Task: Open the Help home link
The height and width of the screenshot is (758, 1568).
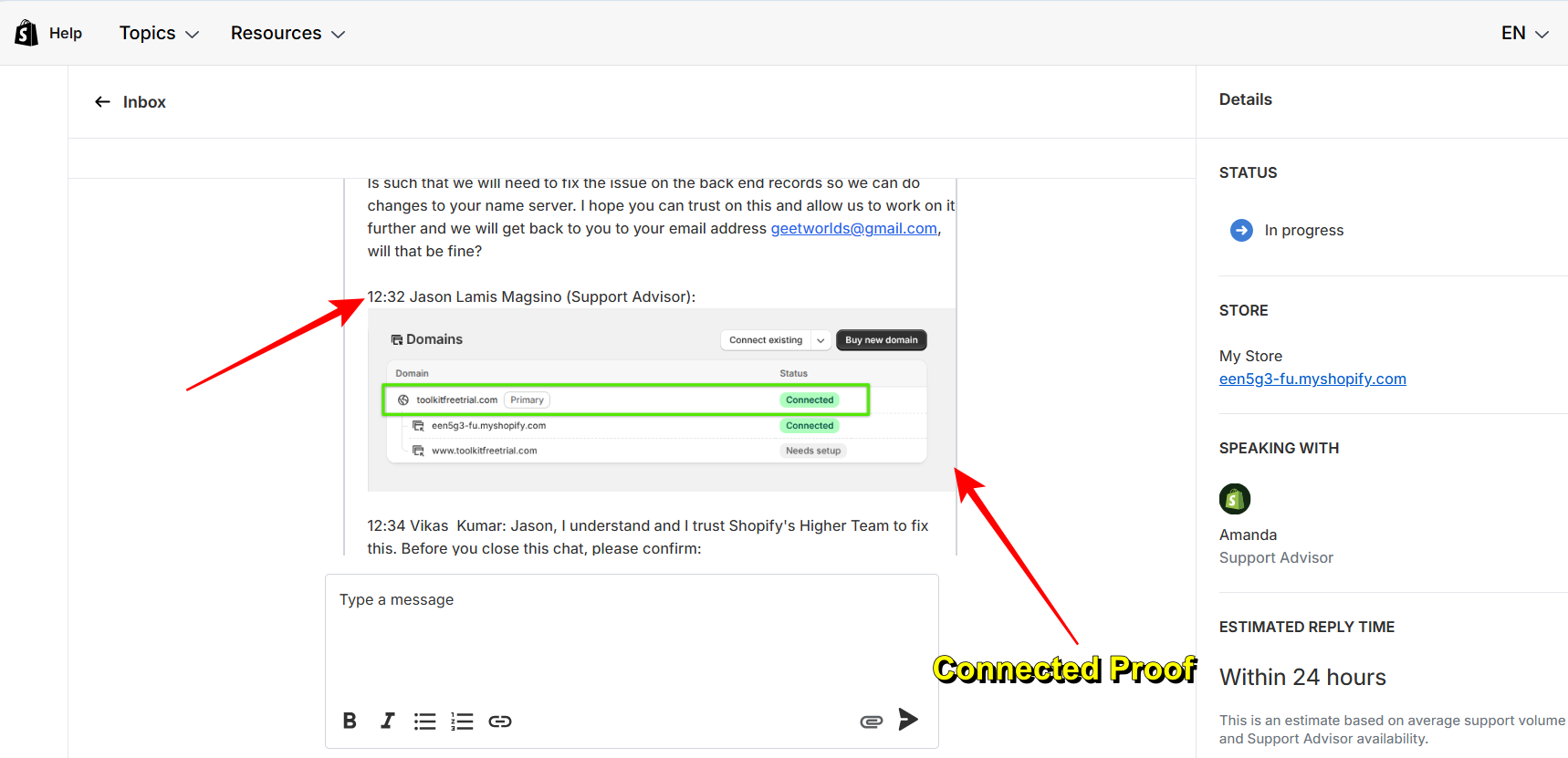Action: tap(66, 33)
